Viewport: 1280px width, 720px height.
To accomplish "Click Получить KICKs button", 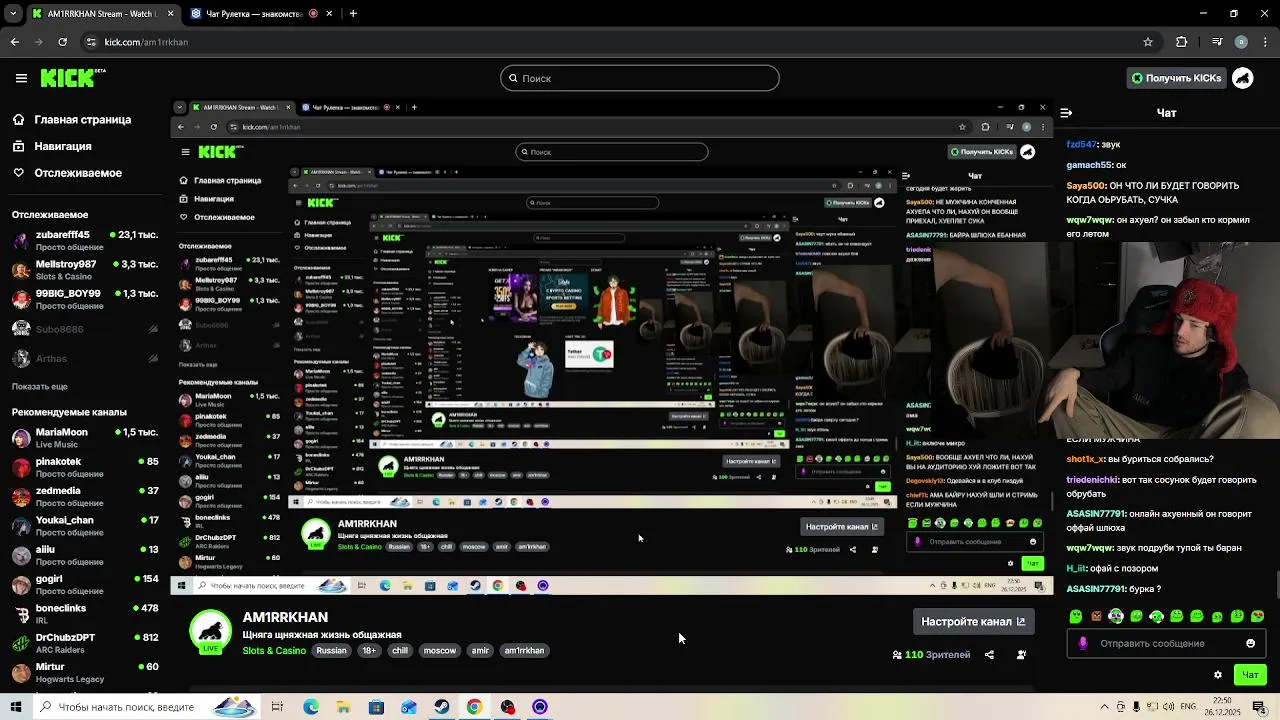I will tap(1176, 78).
